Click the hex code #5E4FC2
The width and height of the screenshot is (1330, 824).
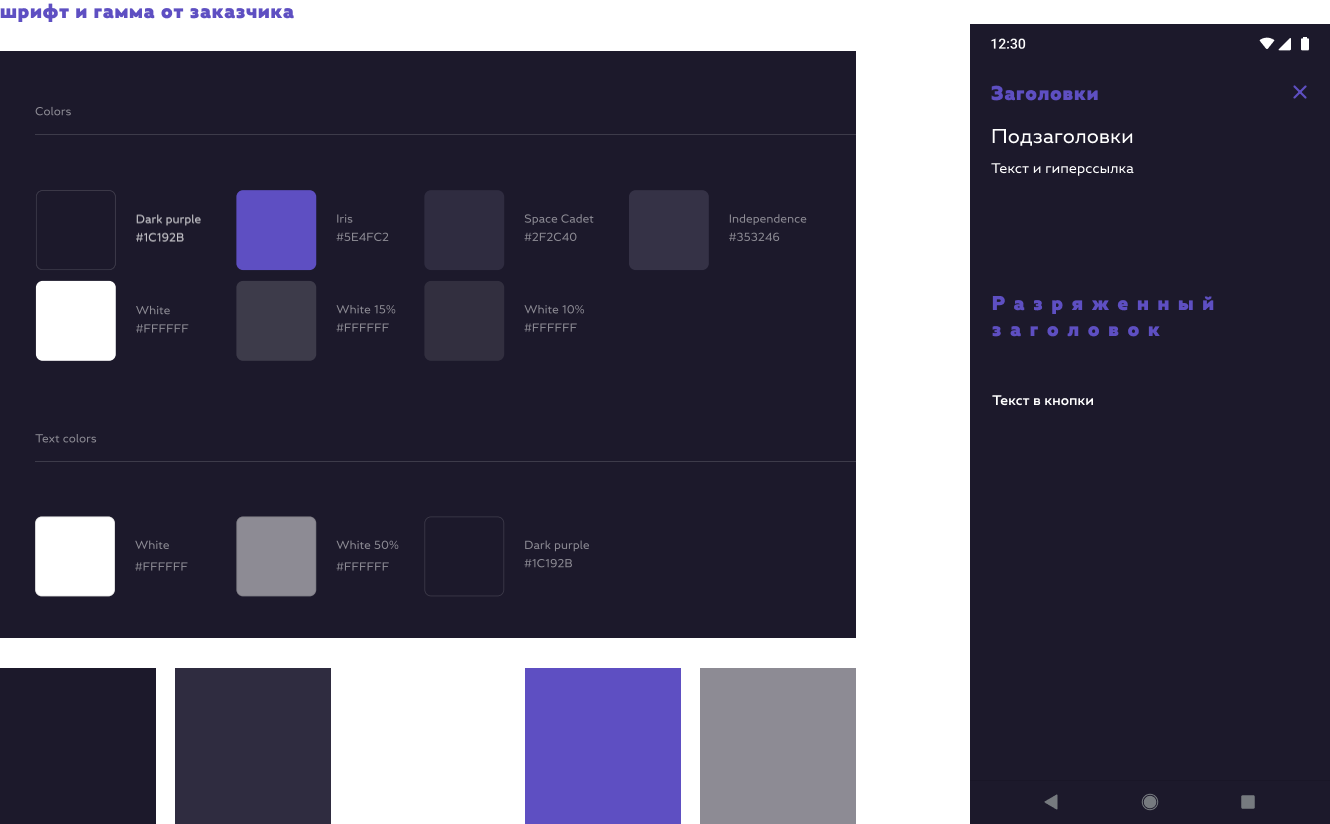(363, 237)
